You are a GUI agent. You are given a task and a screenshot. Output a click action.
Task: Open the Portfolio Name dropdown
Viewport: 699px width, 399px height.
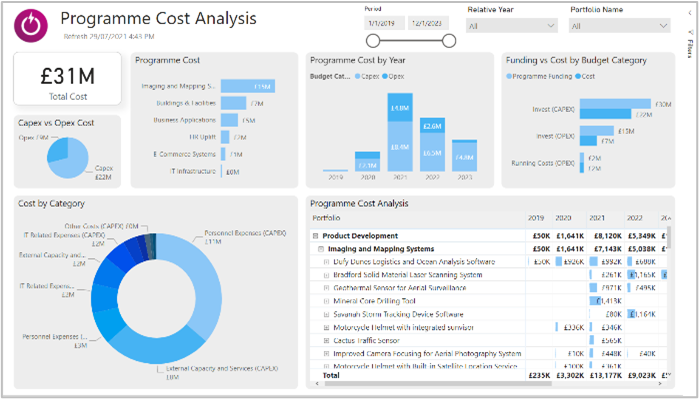pos(619,26)
